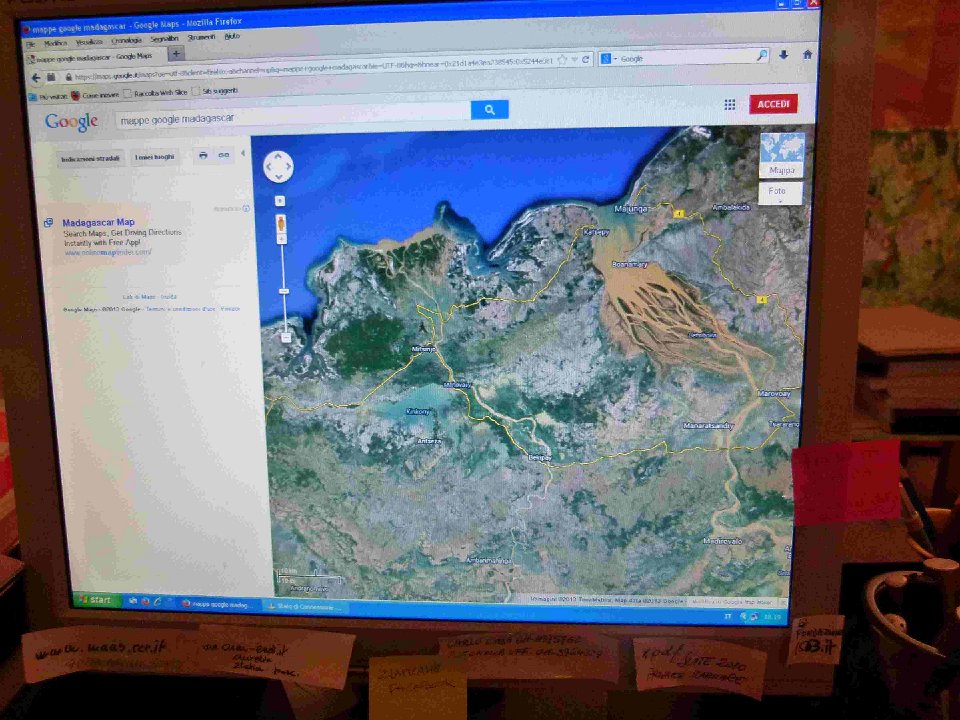960x720 pixels.
Task: Select the Street View pegman icon
Action: point(281,223)
